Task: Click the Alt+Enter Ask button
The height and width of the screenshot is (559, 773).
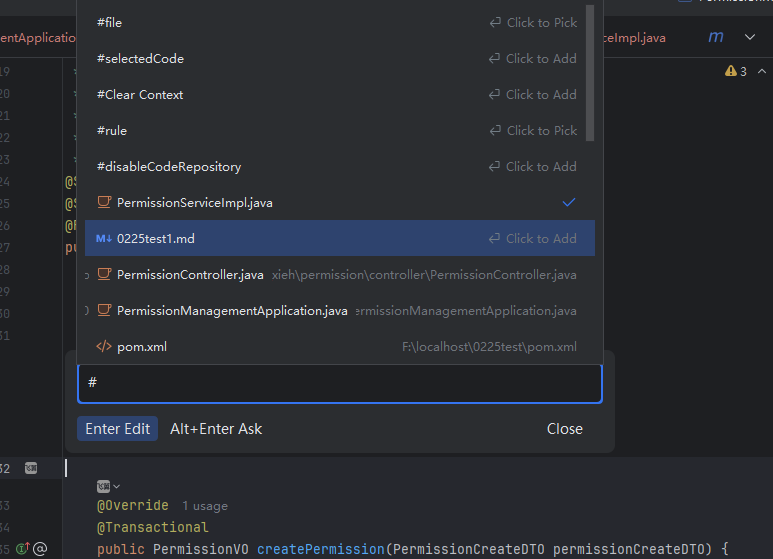Action: (216, 429)
